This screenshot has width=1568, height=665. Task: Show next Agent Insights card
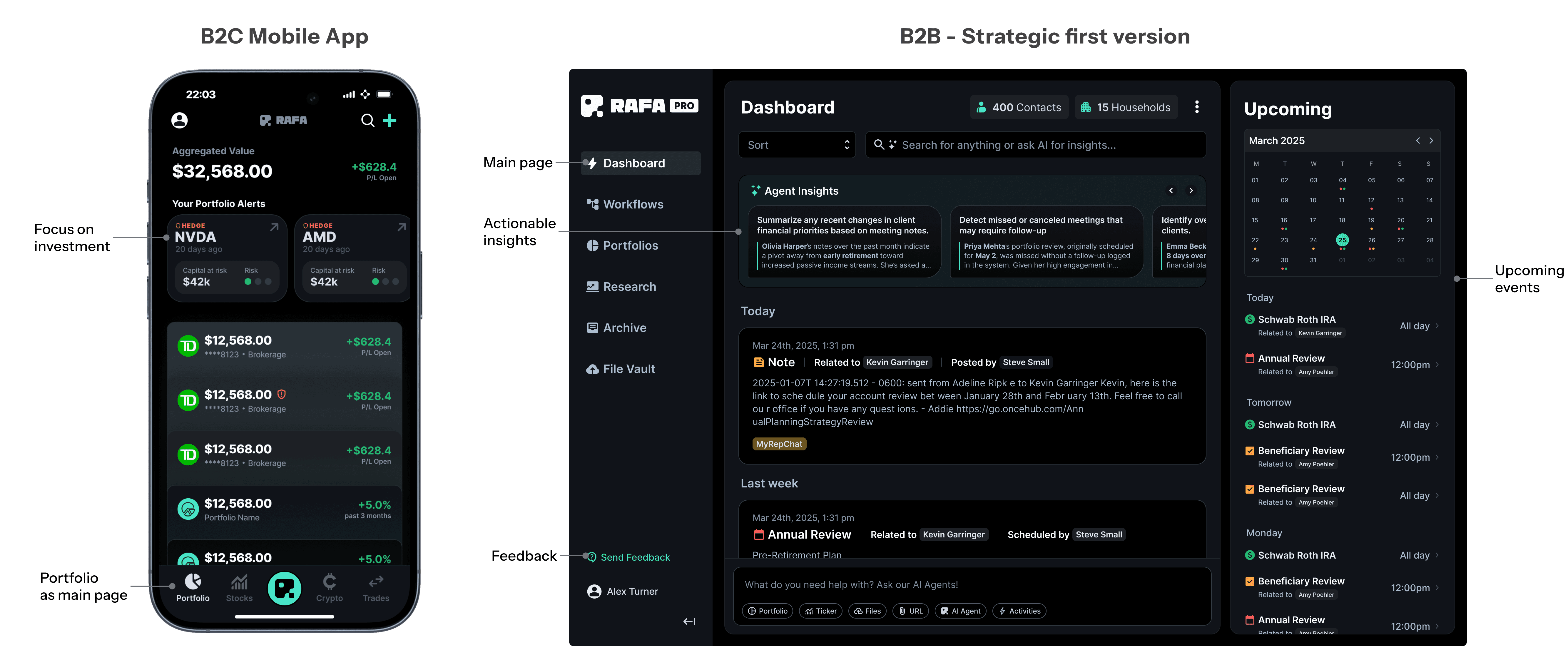[x=1191, y=191]
